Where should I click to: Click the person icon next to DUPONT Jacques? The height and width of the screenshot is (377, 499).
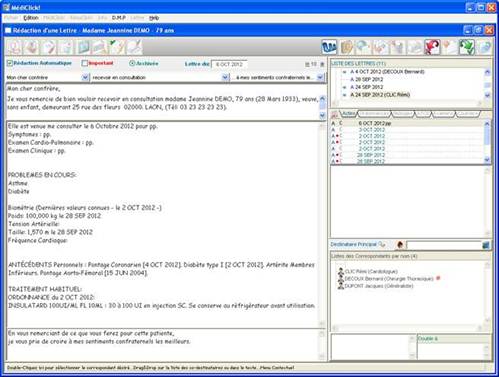click(341, 286)
